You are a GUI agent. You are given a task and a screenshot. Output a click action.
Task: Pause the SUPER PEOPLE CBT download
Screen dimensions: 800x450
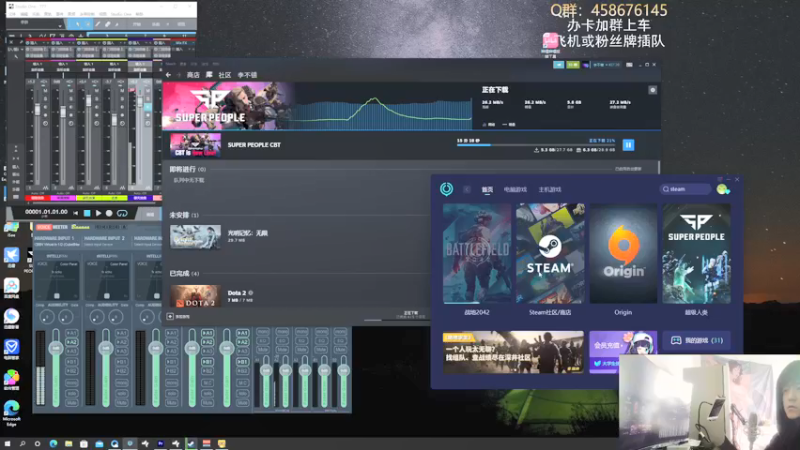(x=629, y=145)
